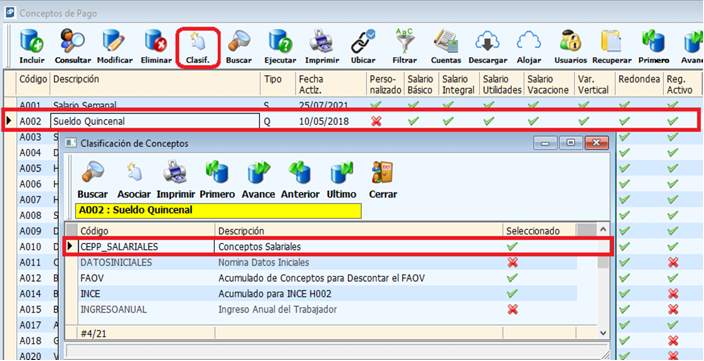The height and width of the screenshot is (361, 704).
Task: Click the #4/21 record counter
Action: 93,334
